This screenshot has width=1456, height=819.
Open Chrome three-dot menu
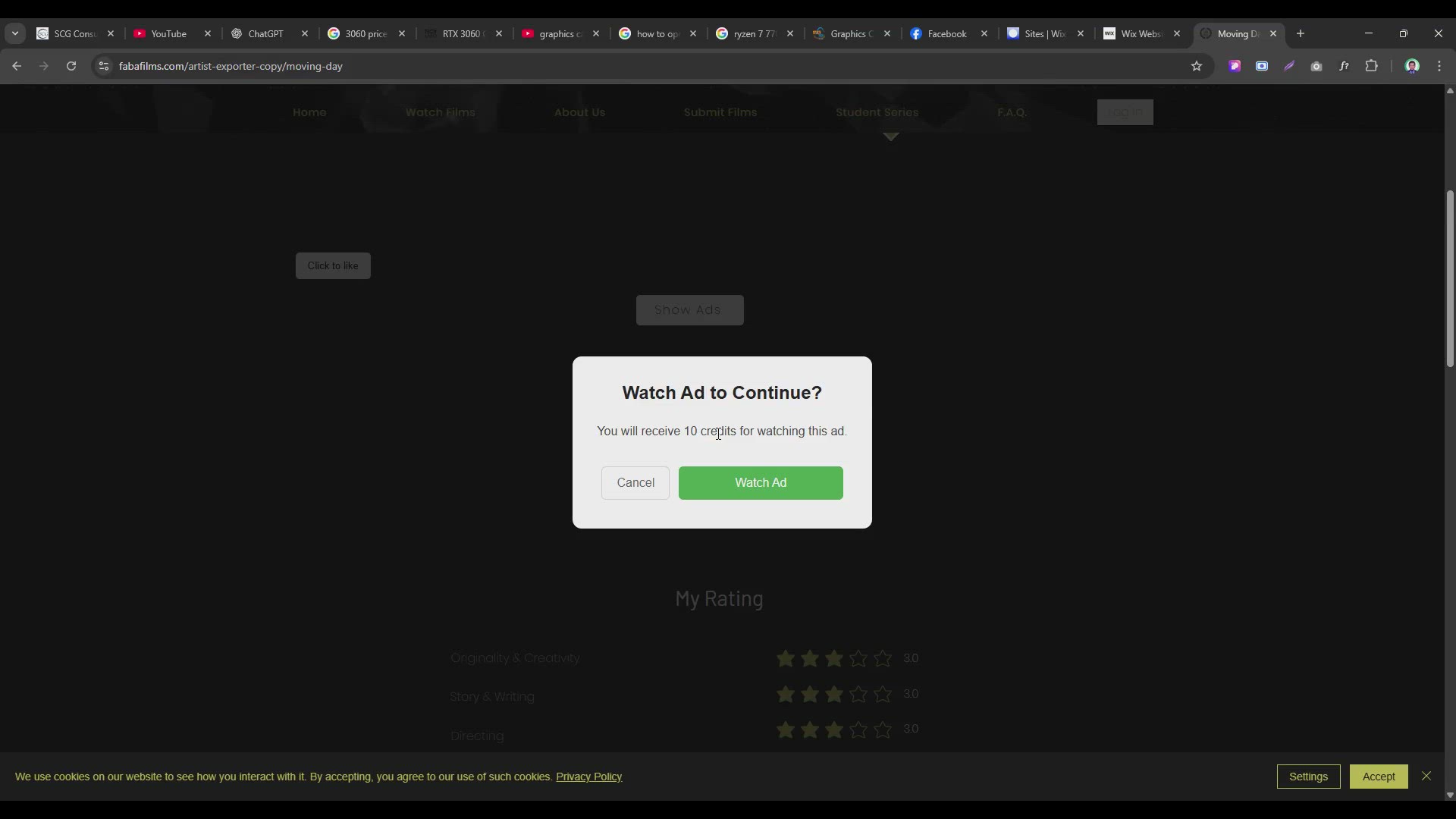coord(1439,66)
